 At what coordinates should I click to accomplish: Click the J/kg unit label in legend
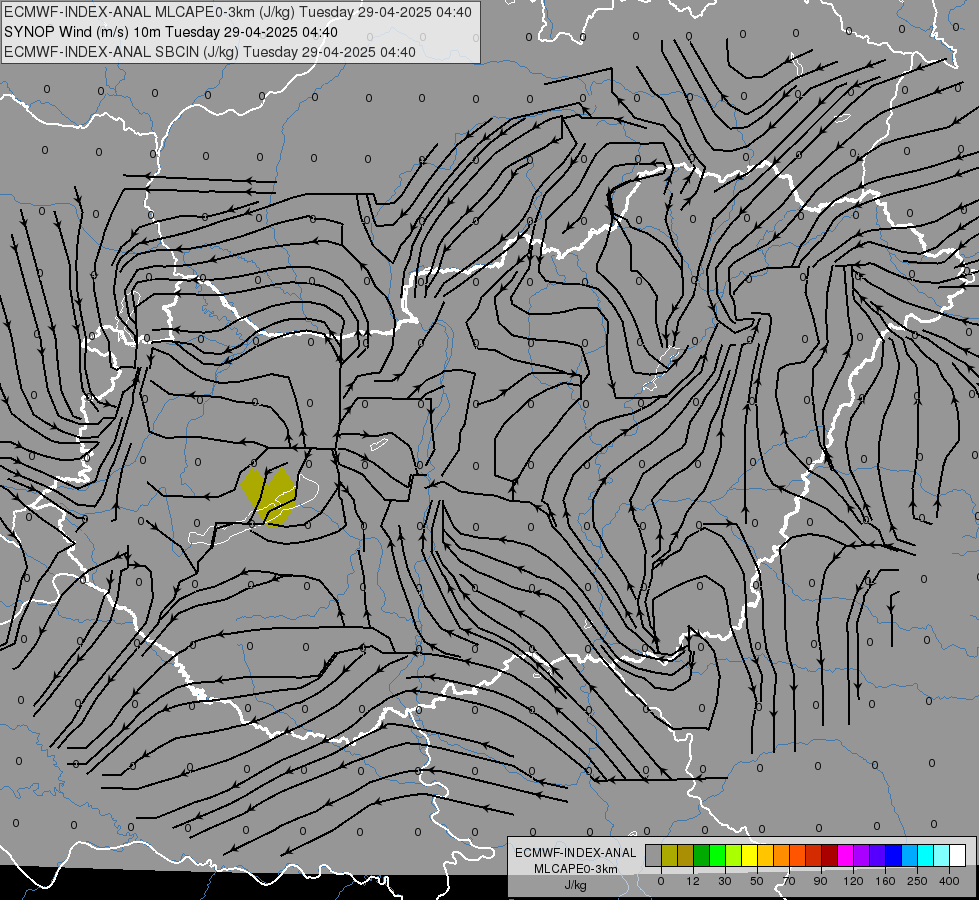pyautogui.click(x=576, y=885)
